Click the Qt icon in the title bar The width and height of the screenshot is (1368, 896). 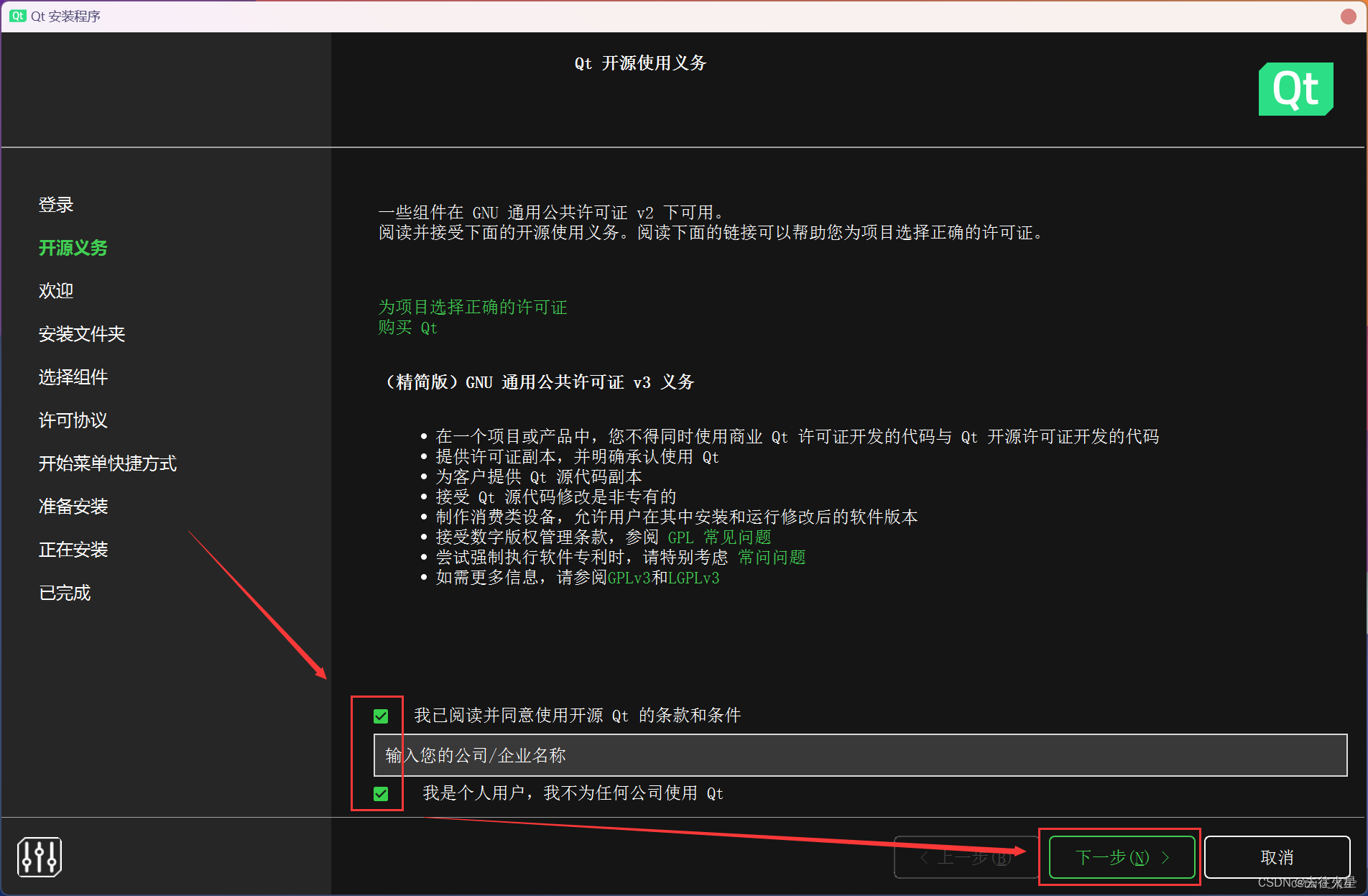pos(18,16)
